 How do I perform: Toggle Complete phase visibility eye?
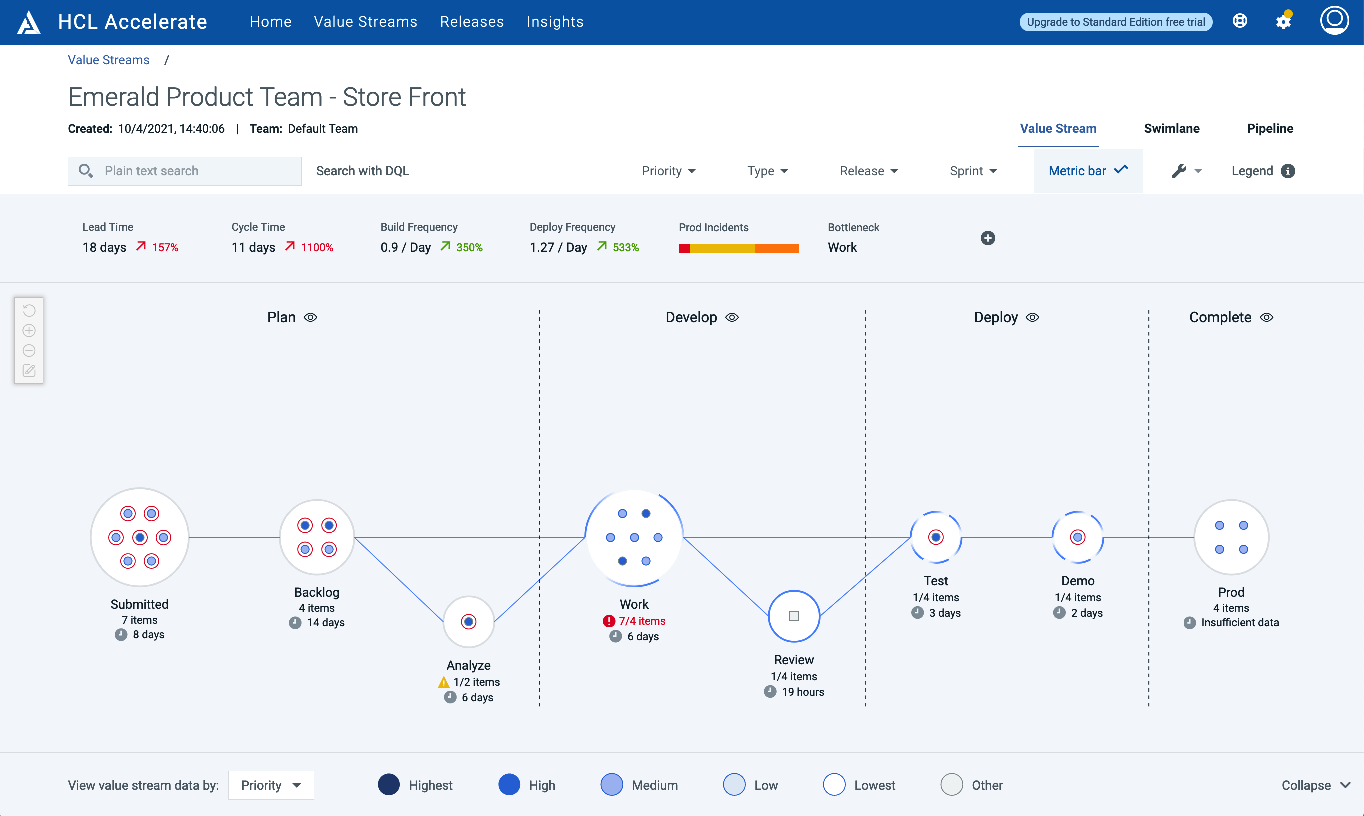tap(1267, 317)
